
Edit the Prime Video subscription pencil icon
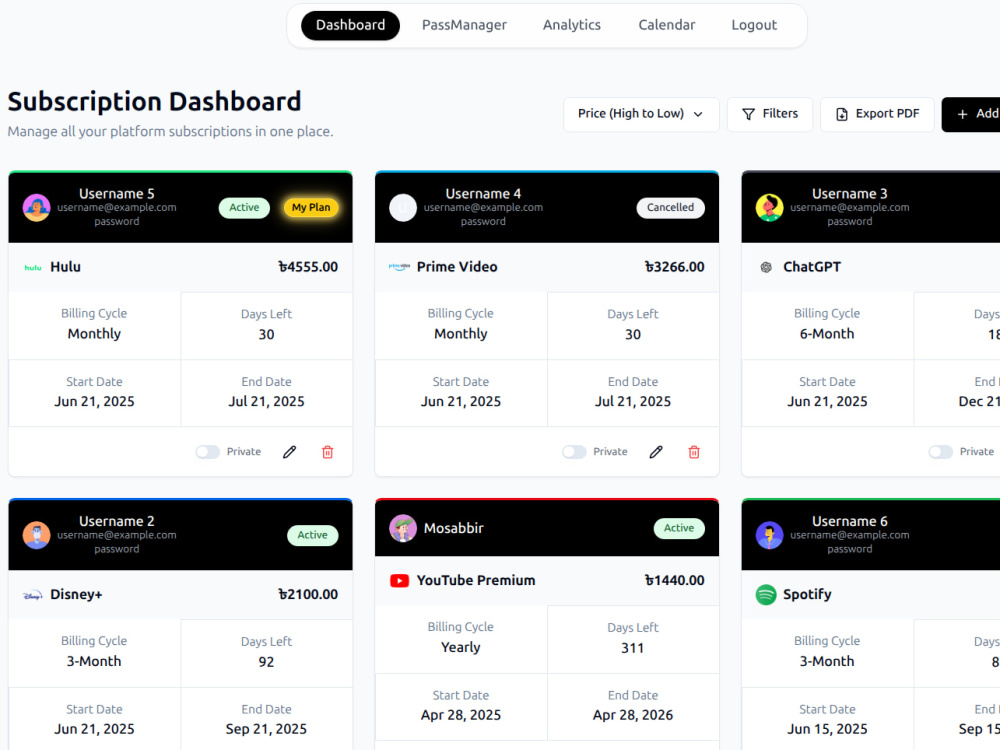click(x=656, y=452)
